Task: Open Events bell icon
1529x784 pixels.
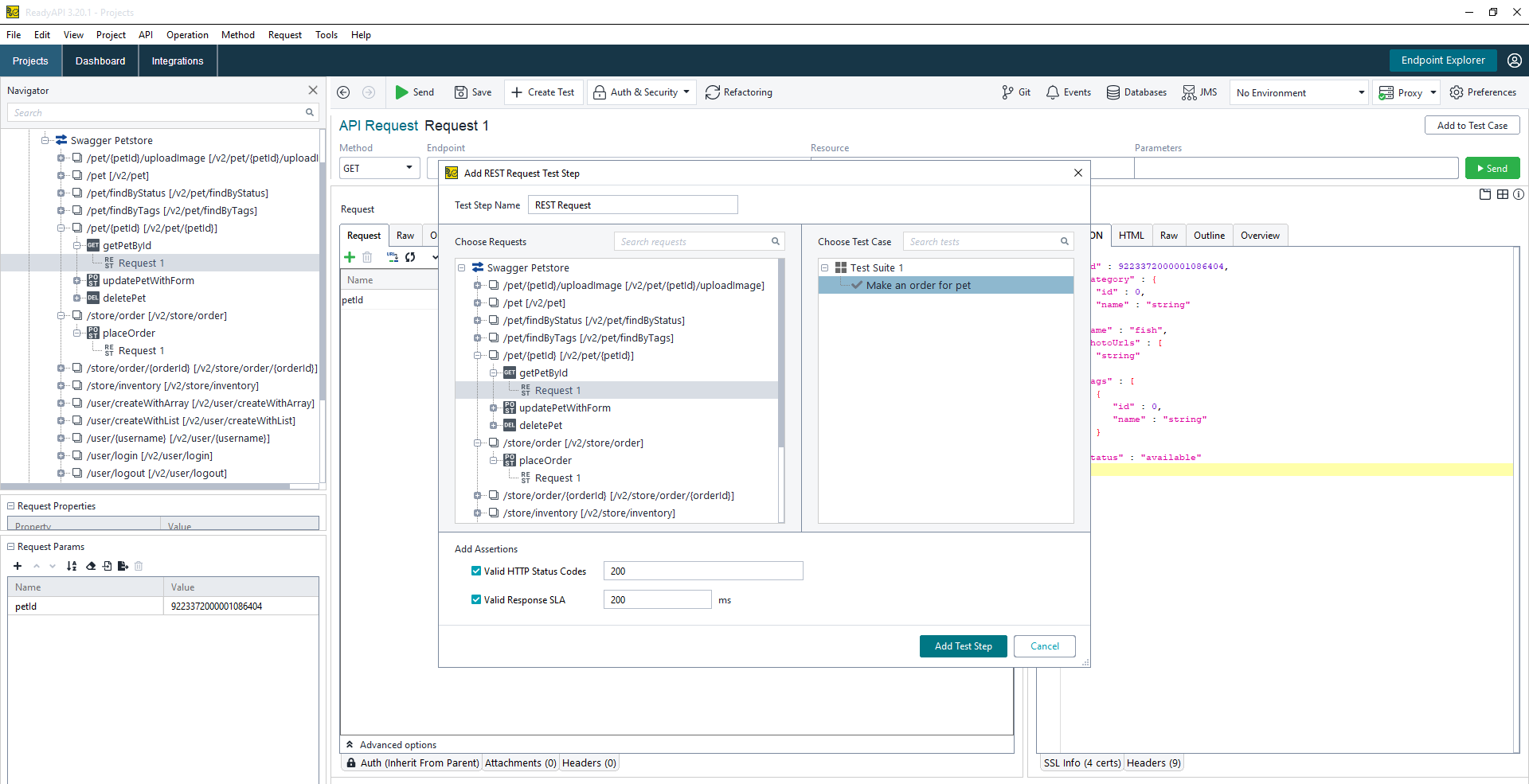Action: tap(1053, 92)
